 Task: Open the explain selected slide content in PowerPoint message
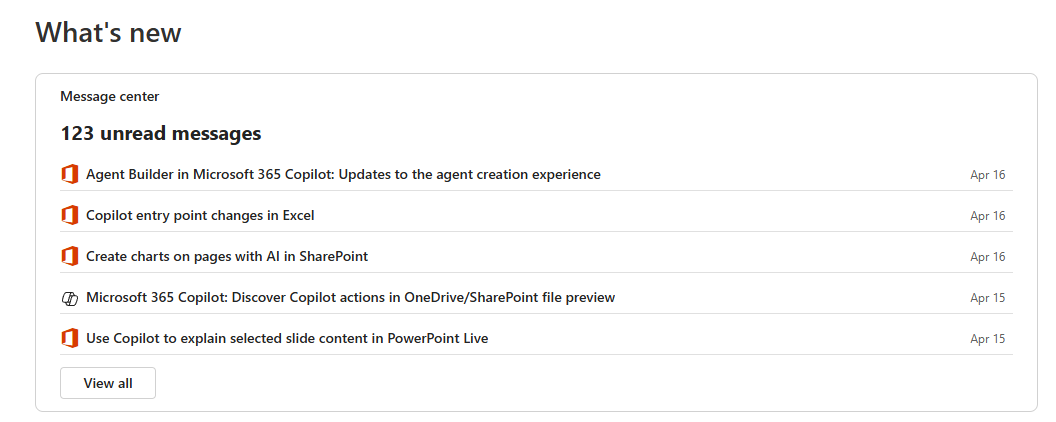tap(287, 339)
